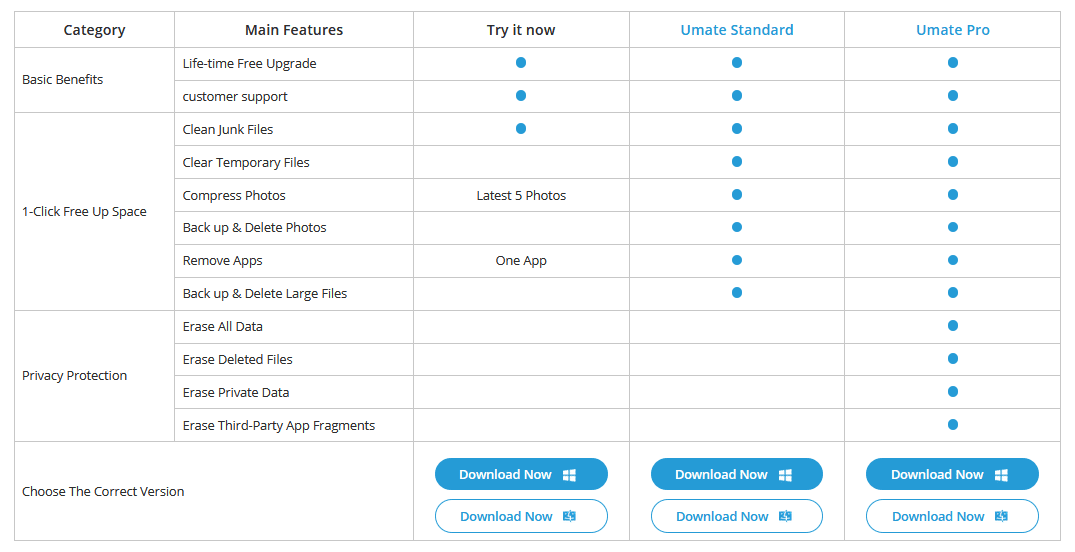
Task: Download Umate Pro for Windows
Action: pos(952,475)
